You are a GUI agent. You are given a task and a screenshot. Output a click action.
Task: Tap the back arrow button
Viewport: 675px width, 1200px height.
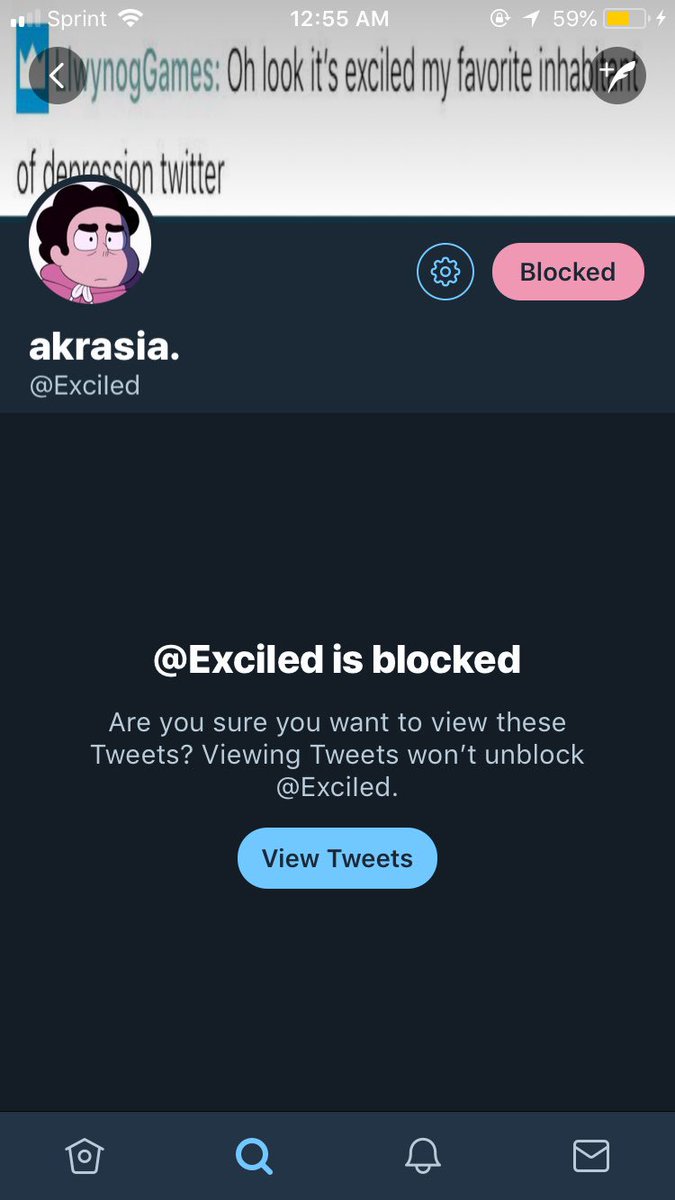point(58,75)
